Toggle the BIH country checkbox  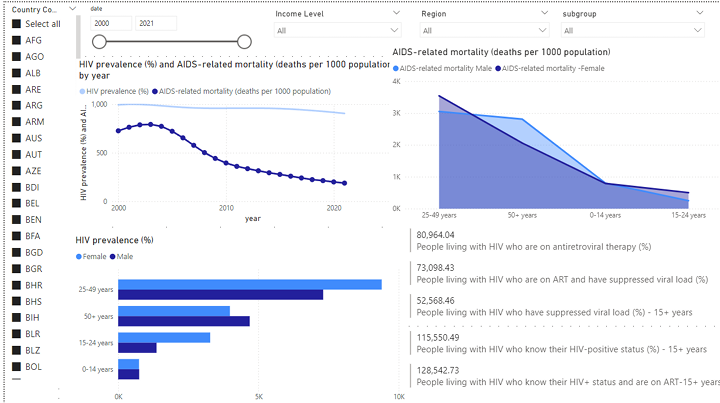(17, 318)
